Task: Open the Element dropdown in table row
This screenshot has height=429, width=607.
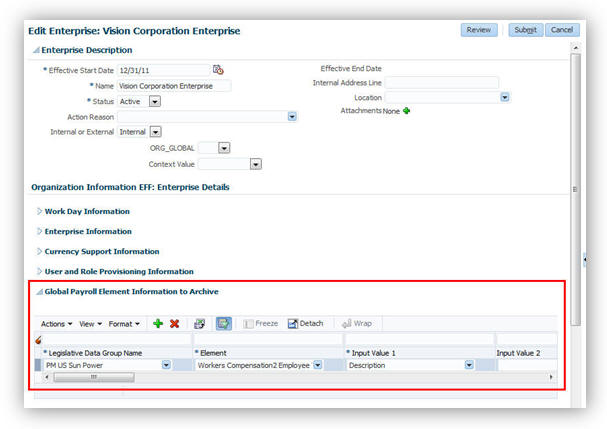Action: click(317, 365)
